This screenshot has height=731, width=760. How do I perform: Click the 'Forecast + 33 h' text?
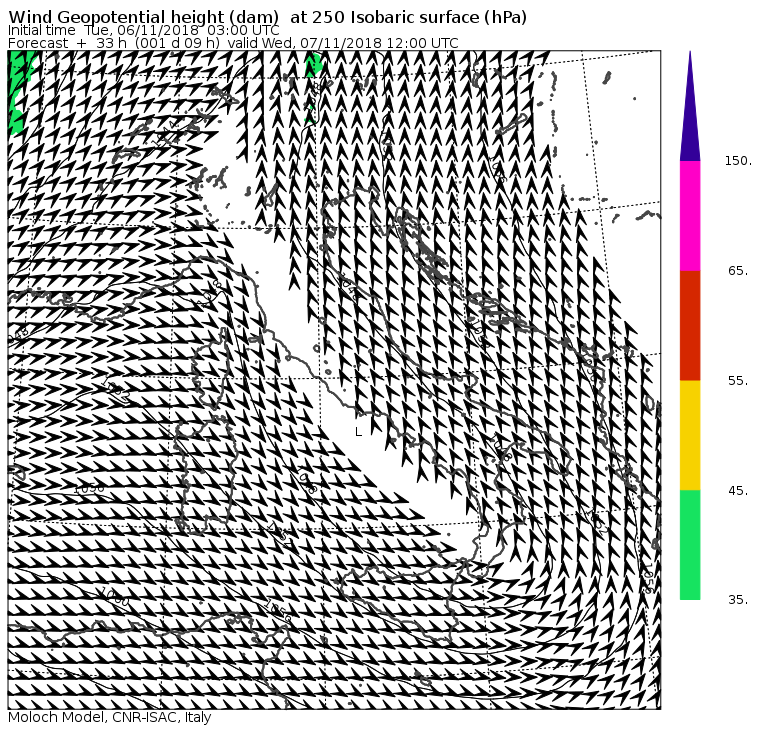[x=67, y=43]
